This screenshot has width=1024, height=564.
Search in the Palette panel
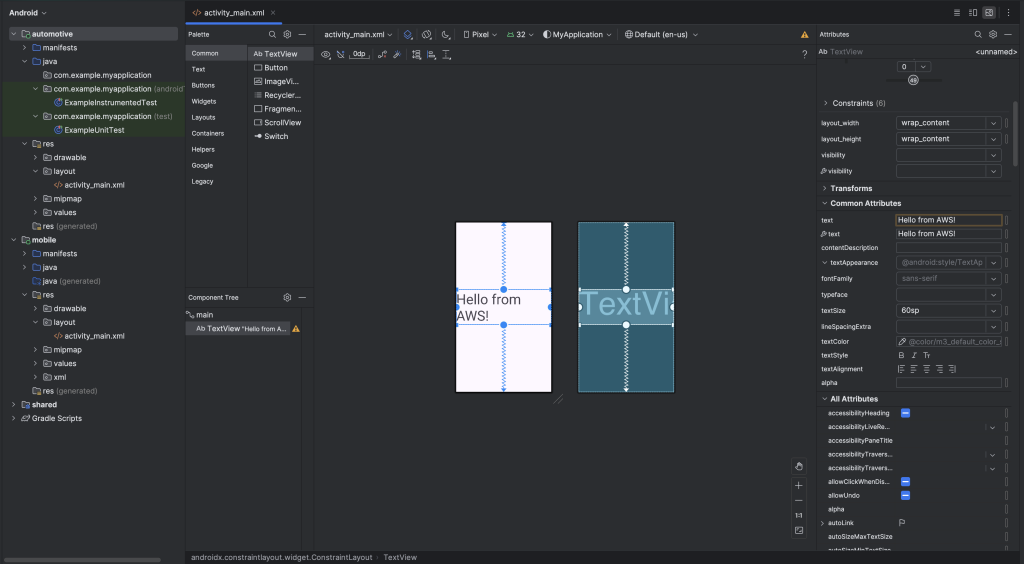click(272, 34)
